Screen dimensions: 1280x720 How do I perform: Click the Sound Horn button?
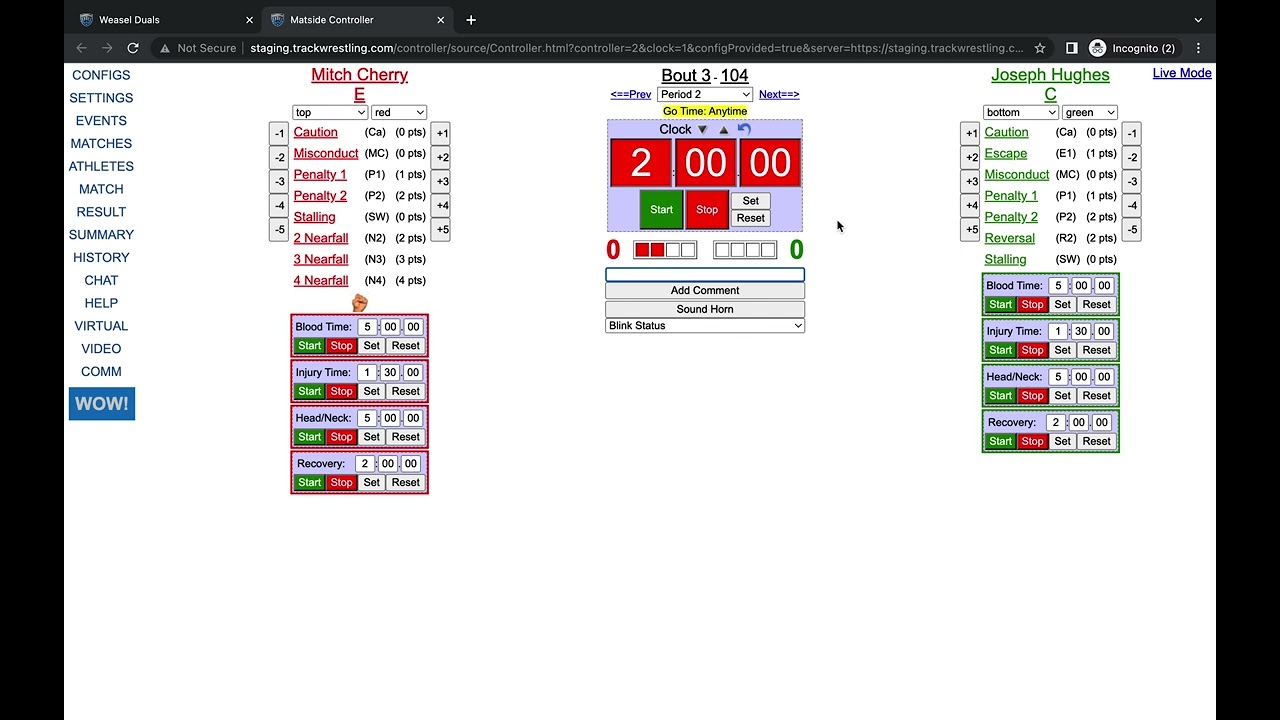coord(705,309)
